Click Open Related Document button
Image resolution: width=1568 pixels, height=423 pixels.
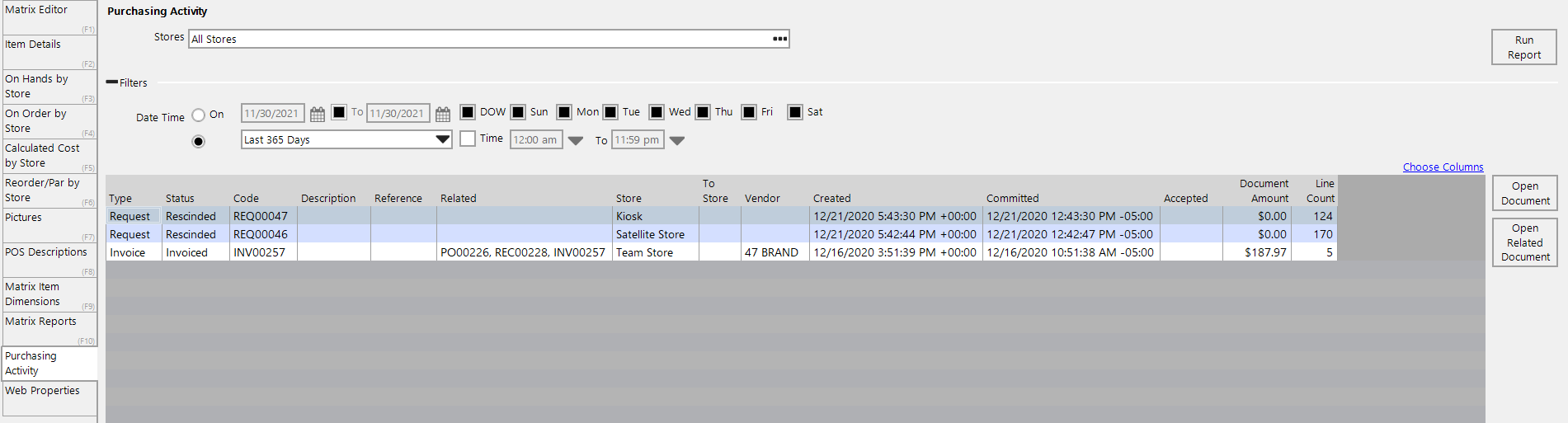(x=1525, y=242)
